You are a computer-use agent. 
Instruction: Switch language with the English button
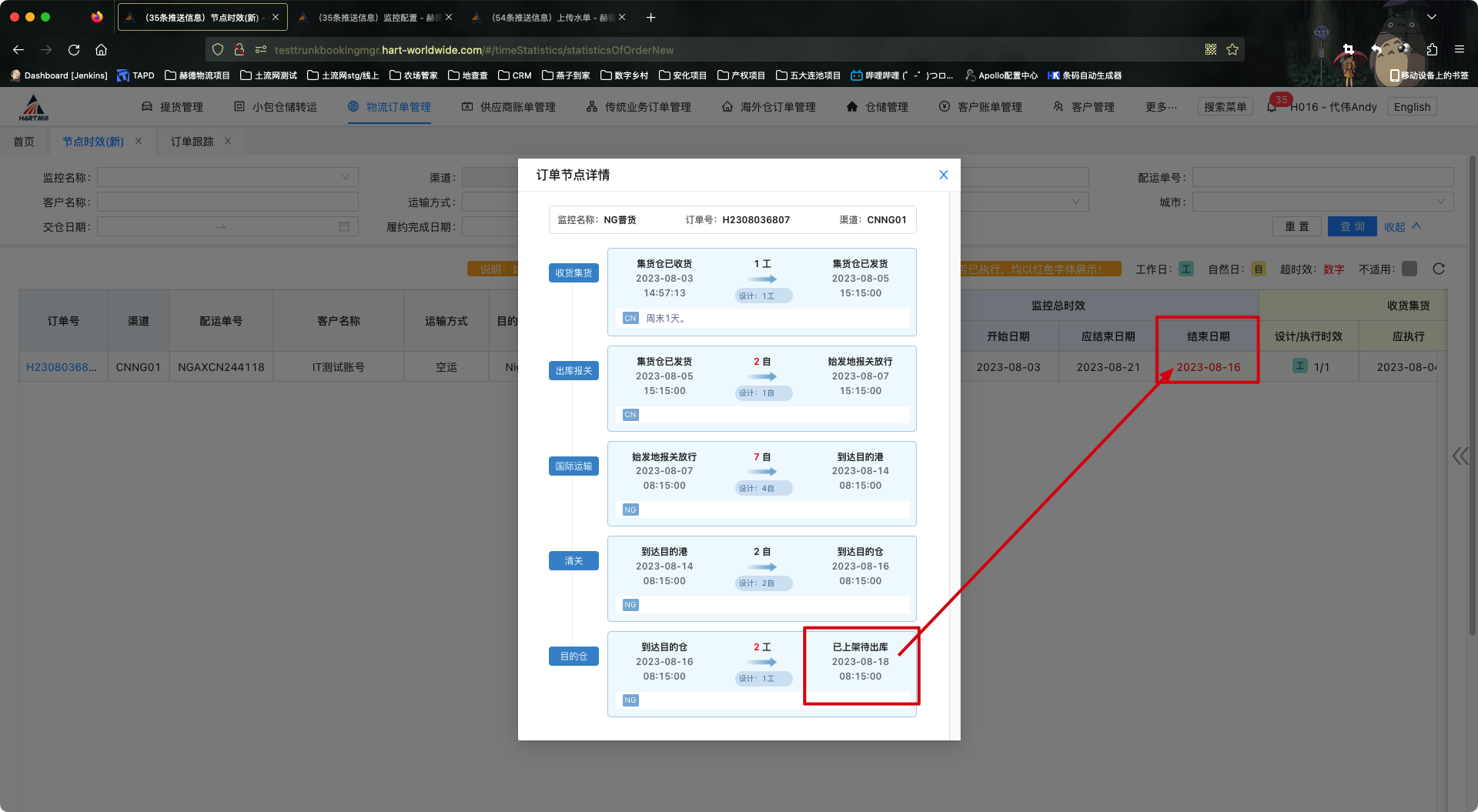(1412, 107)
